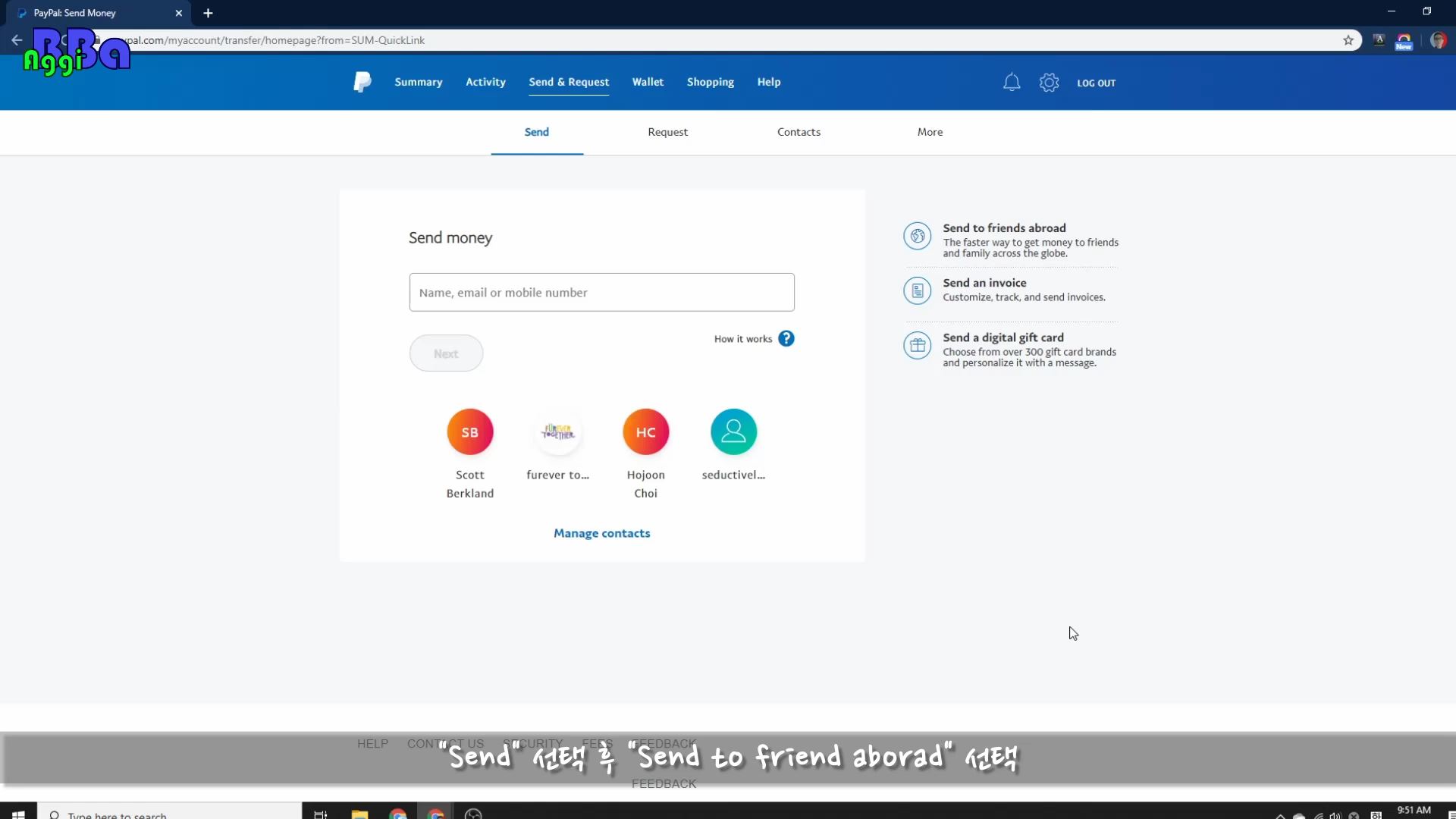Click the digital gift card icon
The height and width of the screenshot is (819, 1456).
point(917,346)
